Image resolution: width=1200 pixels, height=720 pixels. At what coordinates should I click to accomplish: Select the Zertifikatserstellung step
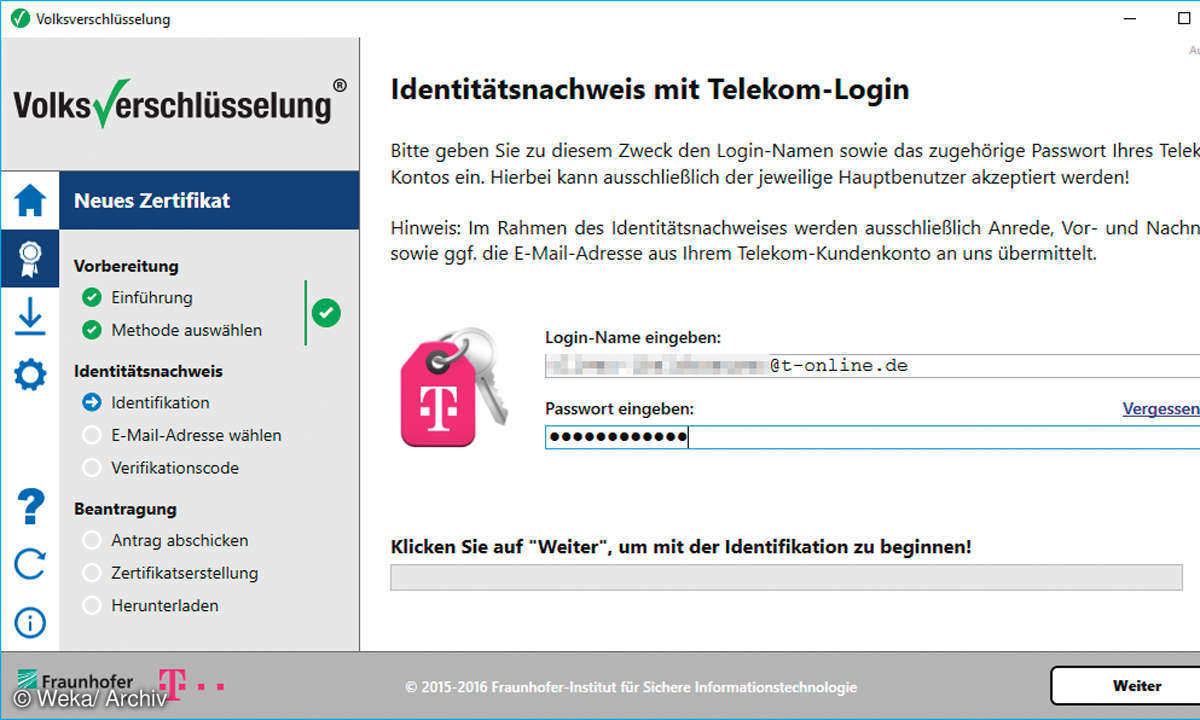pos(170,573)
